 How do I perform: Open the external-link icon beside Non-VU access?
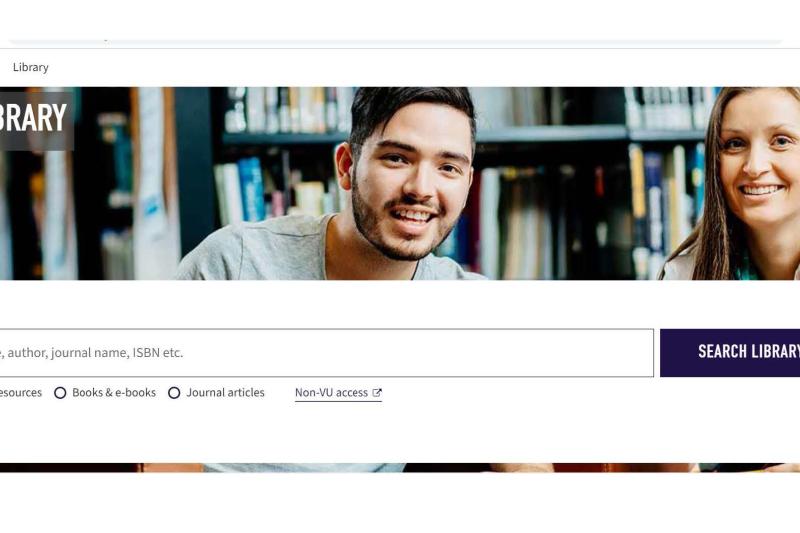click(377, 393)
